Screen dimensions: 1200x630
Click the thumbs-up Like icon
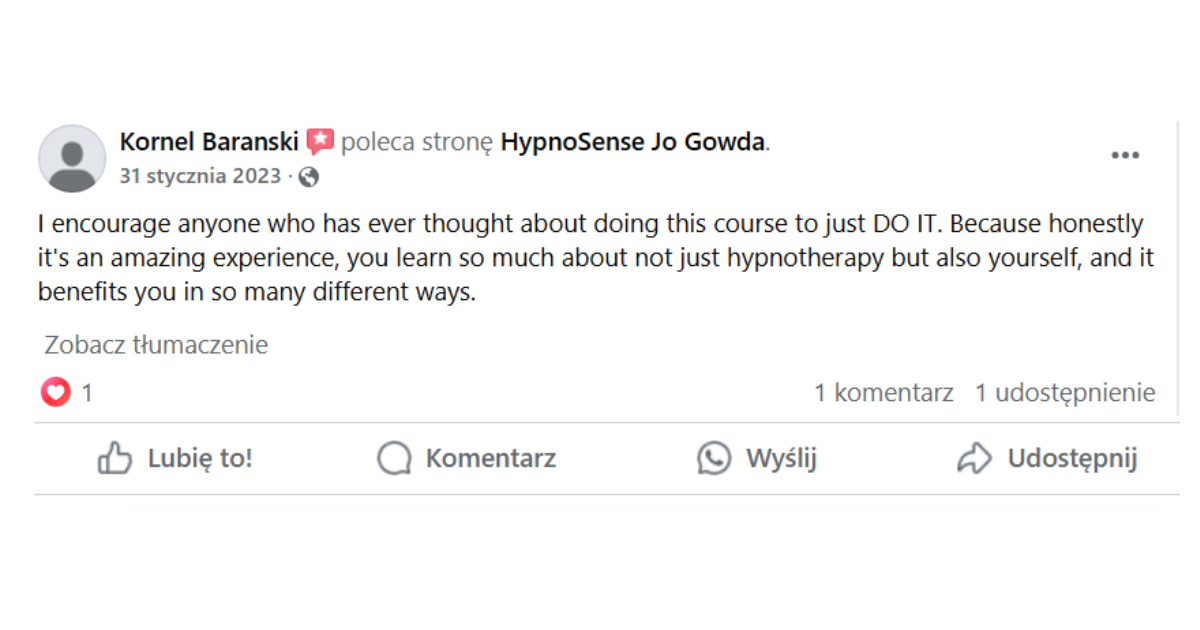click(115, 459)
